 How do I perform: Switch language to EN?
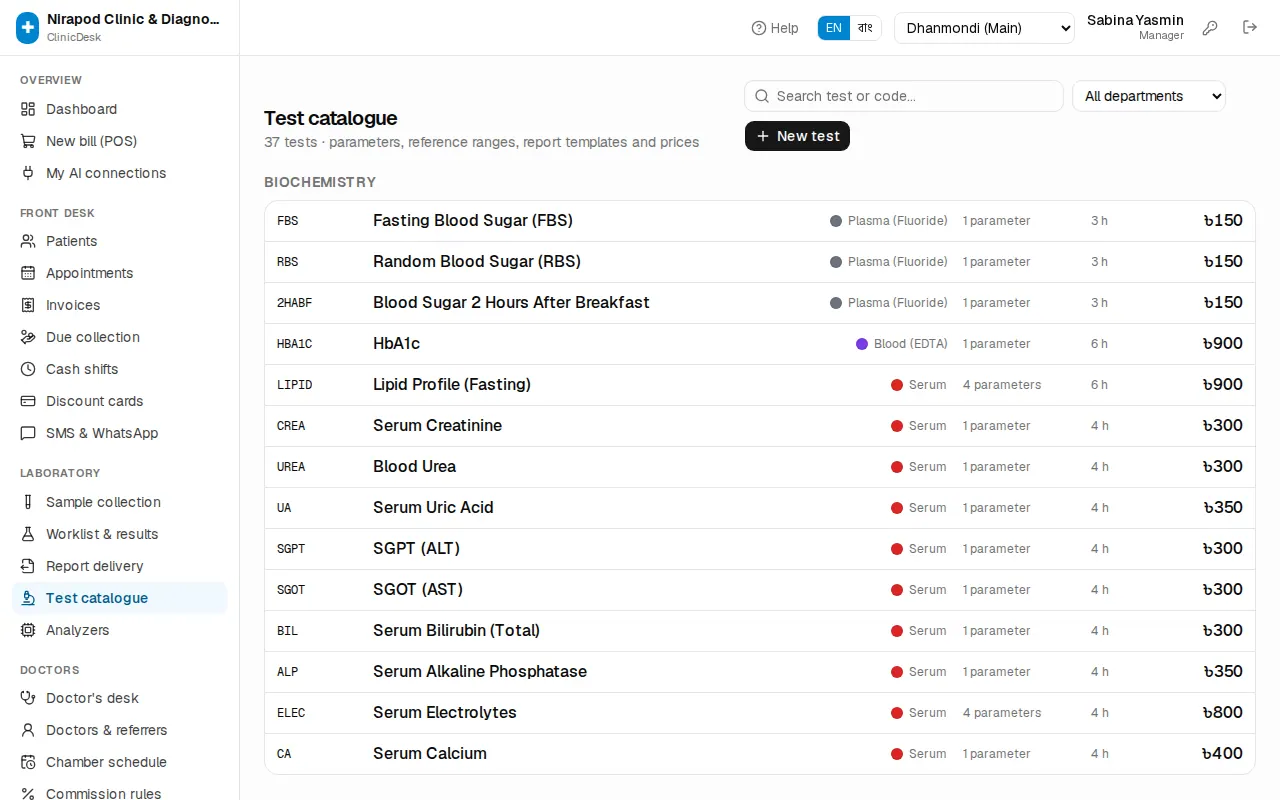834,28
